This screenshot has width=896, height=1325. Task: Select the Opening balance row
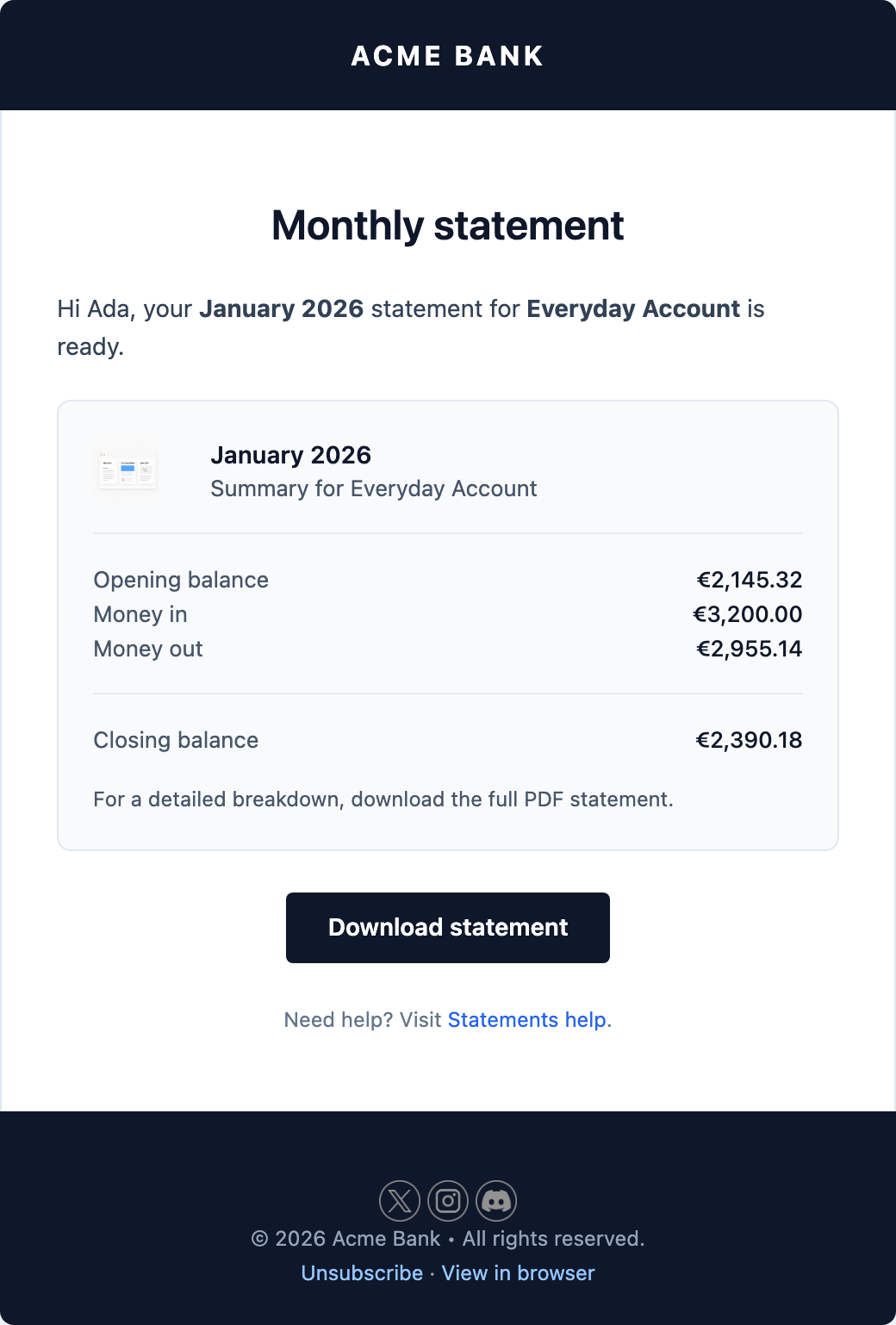tap(181, 580)
